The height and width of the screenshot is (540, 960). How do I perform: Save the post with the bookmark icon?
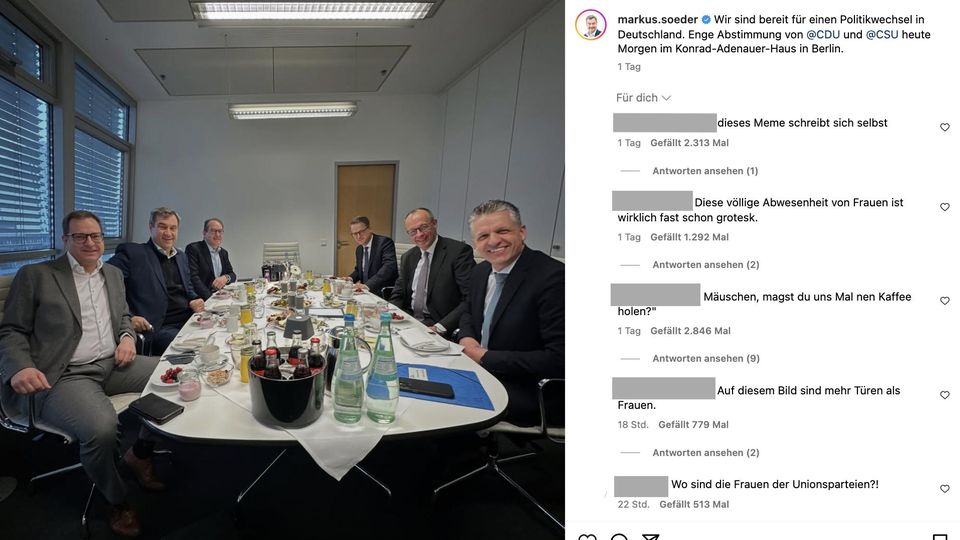coord(939,537)
